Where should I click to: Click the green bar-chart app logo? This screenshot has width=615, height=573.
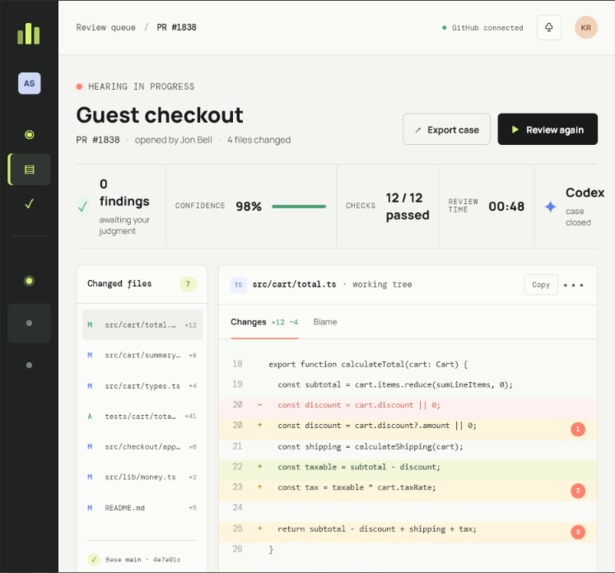point(29,33)
